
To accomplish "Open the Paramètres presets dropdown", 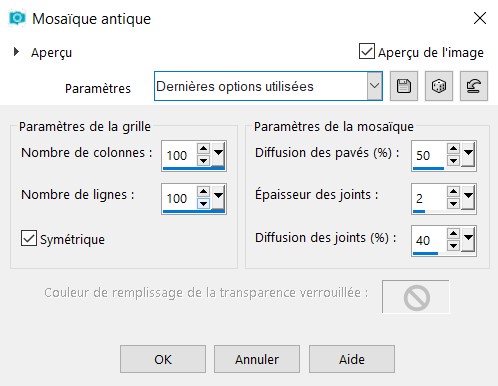I will (x=374, y=86).
